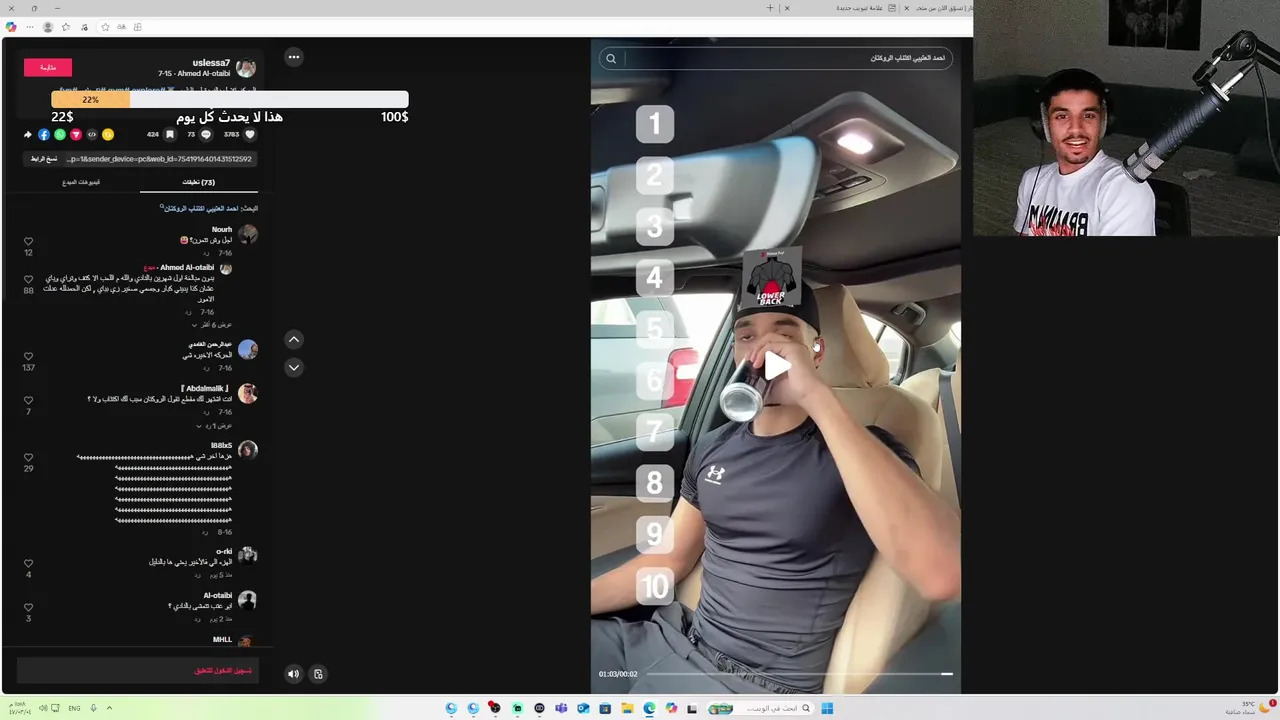Viewport: 1280px width, 720px height.
Task: Like Al-otaibi's comment with 3 likes
Action: [28, 607]
